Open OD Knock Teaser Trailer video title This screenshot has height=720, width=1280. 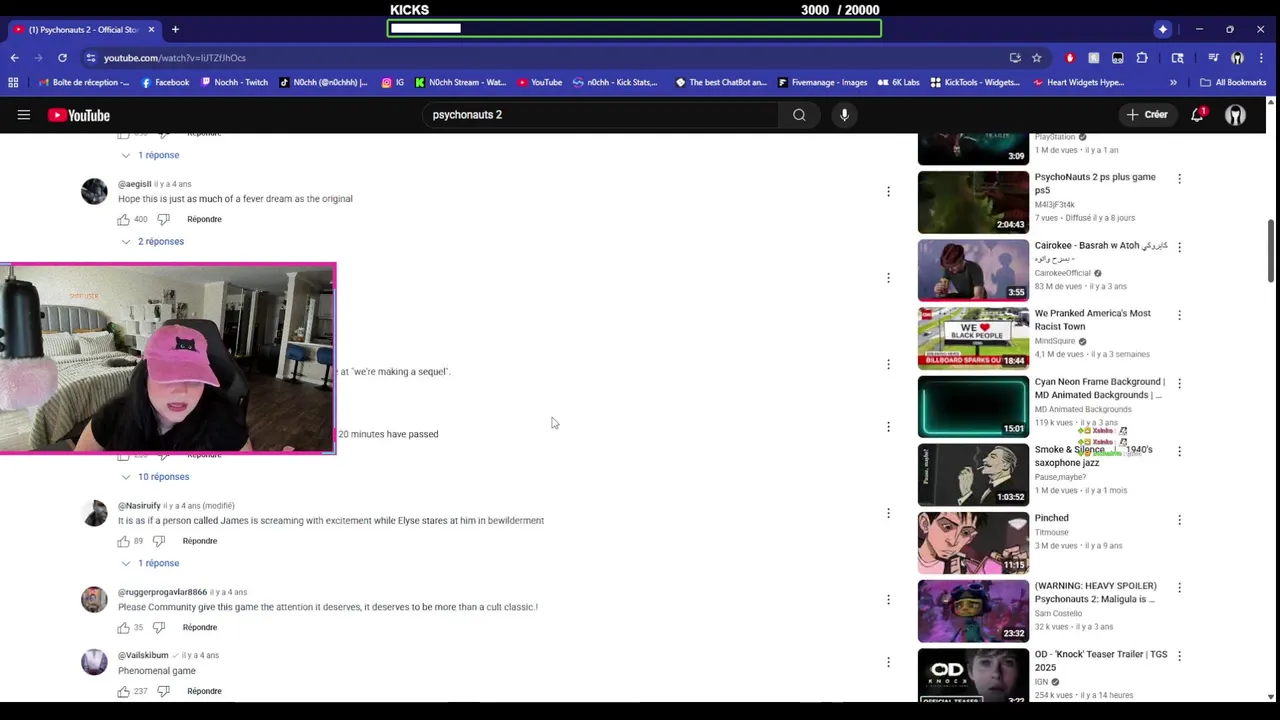click(x=1100, y=661)
